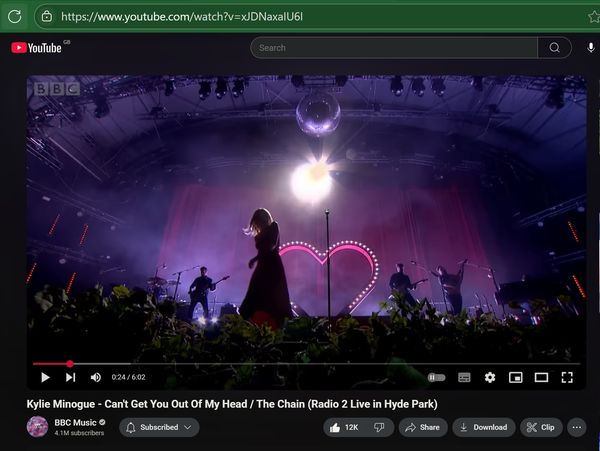
Task: Open the Subscribed notification dropdown
Action: pyautogui.click(x=159, y=427)
